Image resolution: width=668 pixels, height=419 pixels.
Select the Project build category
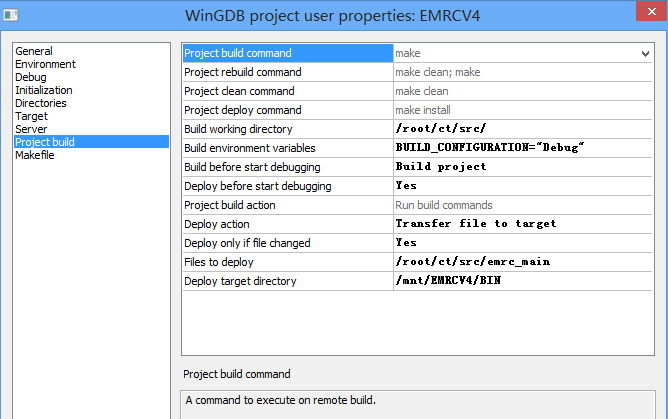[x=91, y=142]
